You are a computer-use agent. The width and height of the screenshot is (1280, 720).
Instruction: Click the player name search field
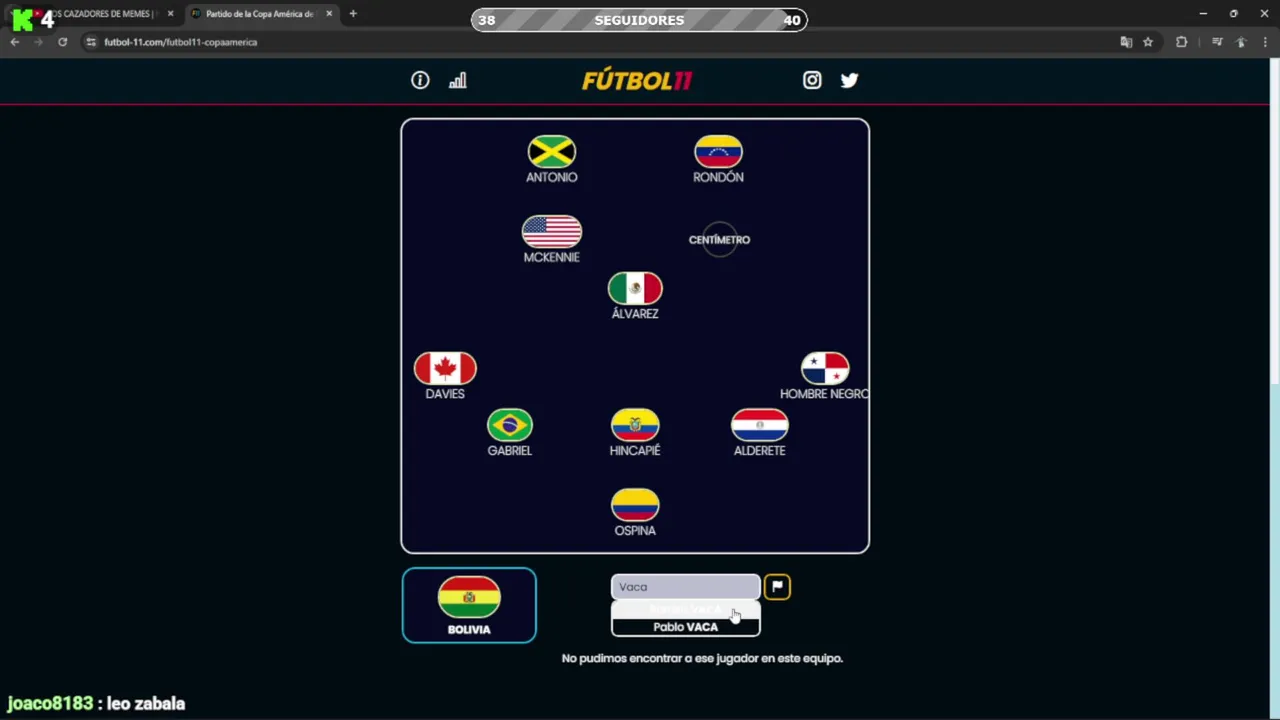point(686,587)
